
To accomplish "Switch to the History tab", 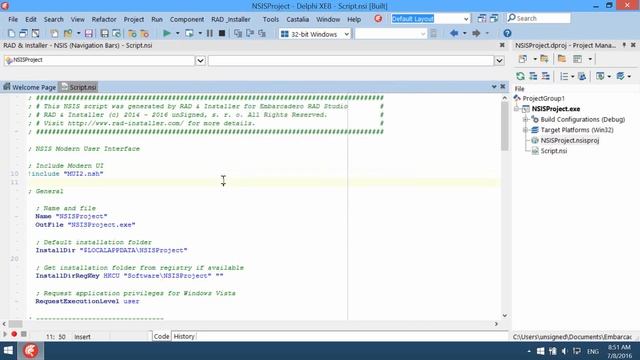I will click(184, 336).
